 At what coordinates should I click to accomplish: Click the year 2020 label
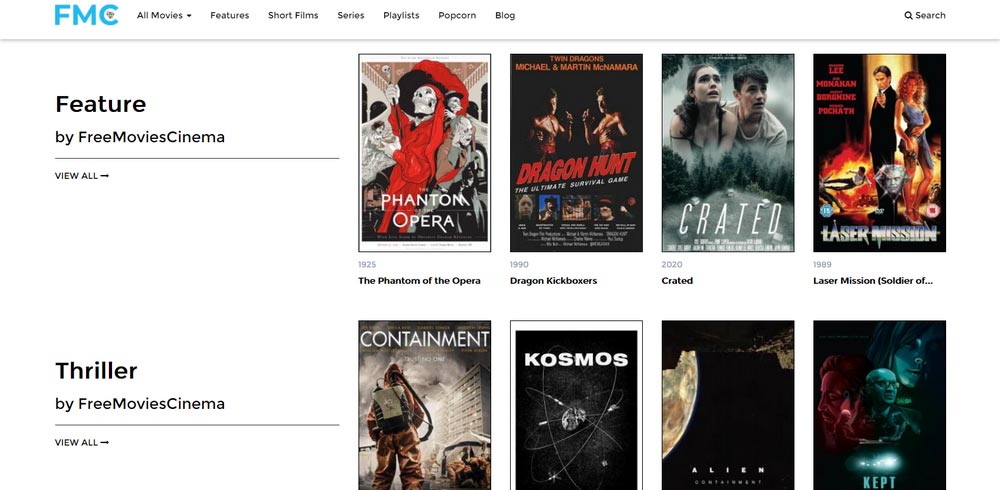[x=672, y=264]
